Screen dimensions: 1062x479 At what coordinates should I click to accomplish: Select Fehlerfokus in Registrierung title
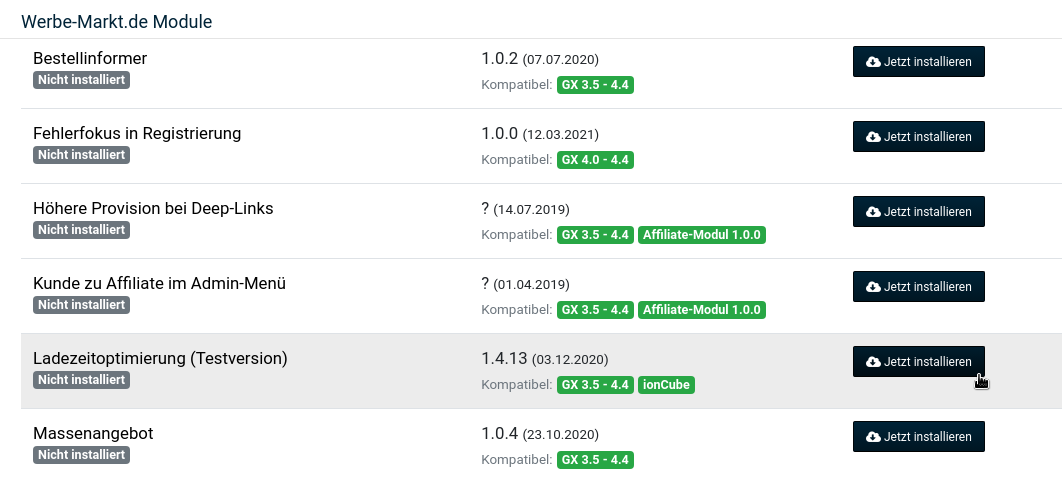(x=137, y=133)
